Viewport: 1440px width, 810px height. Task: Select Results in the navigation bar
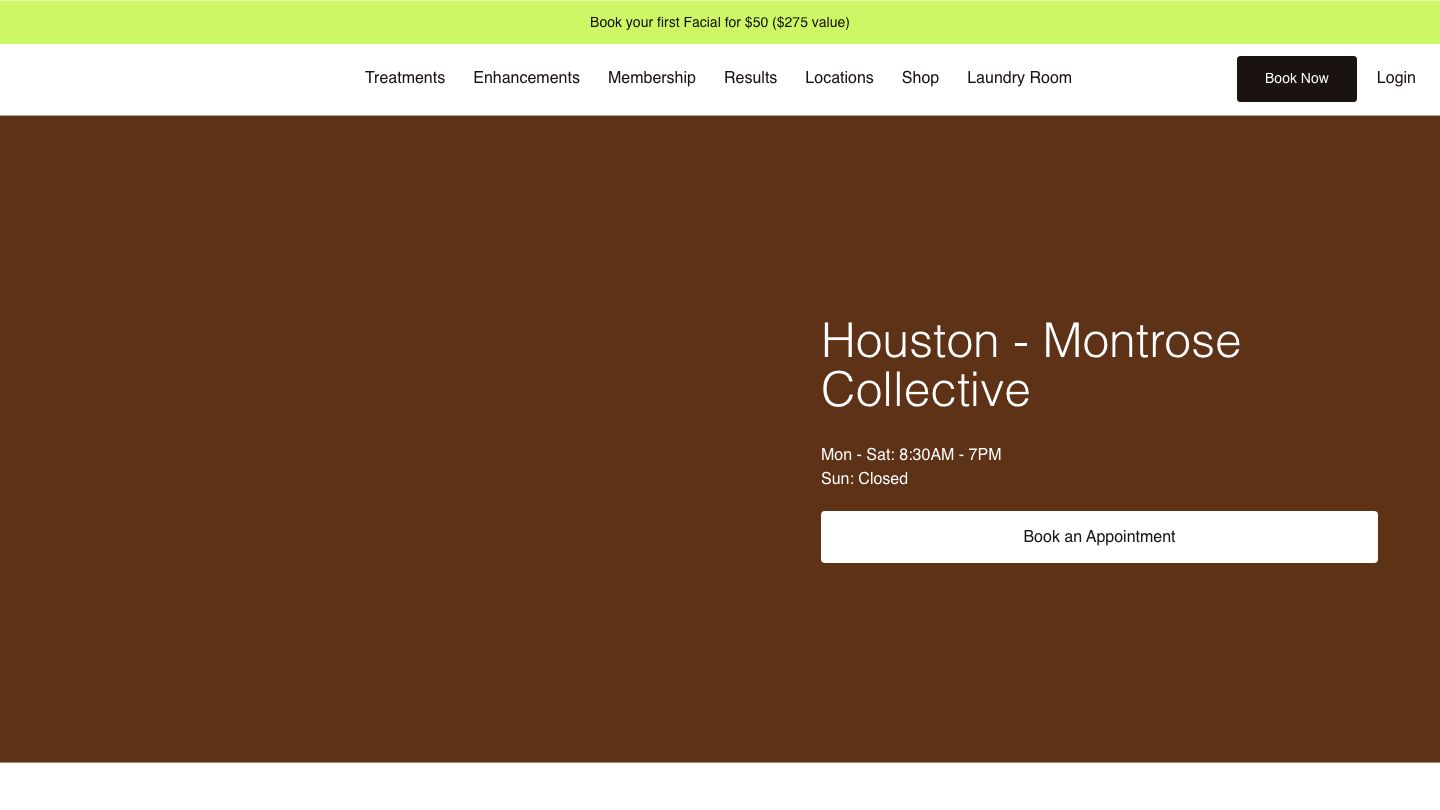(750, 78)
